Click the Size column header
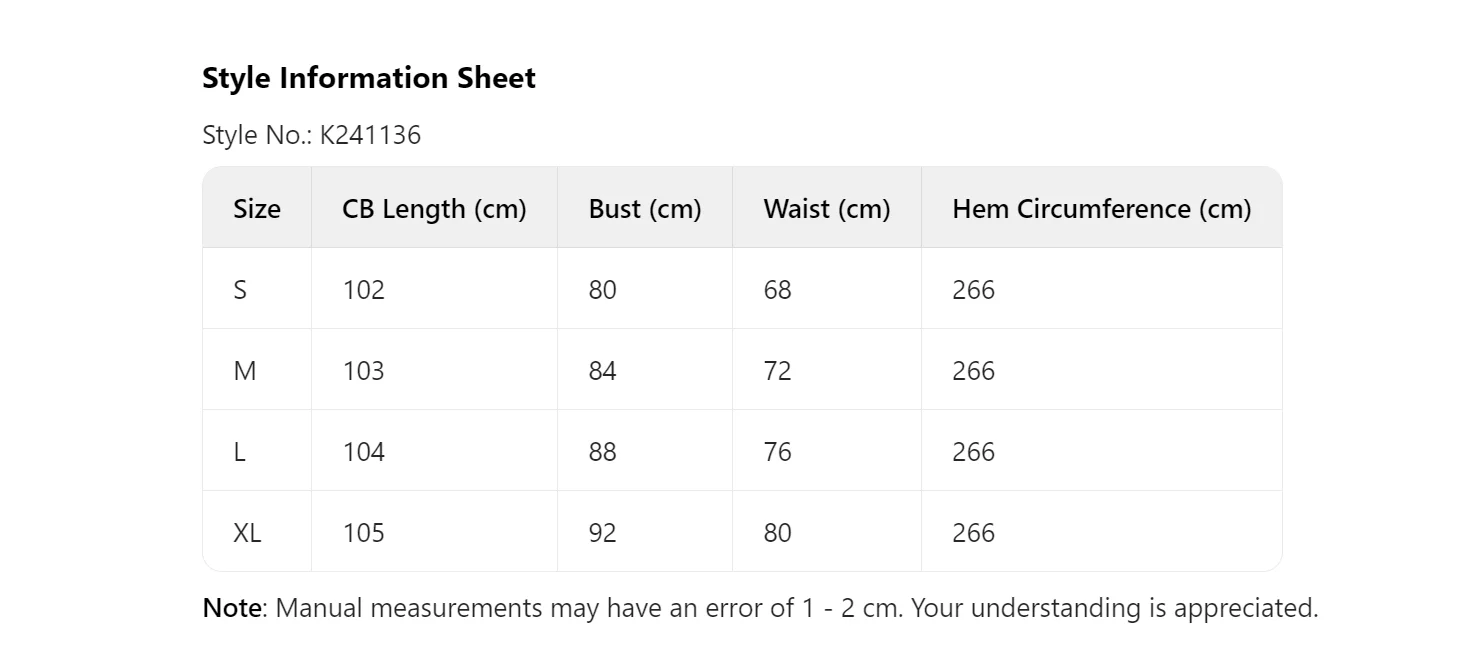The width and height of the screenshot is (1471, 671). [x=257, y=209]
